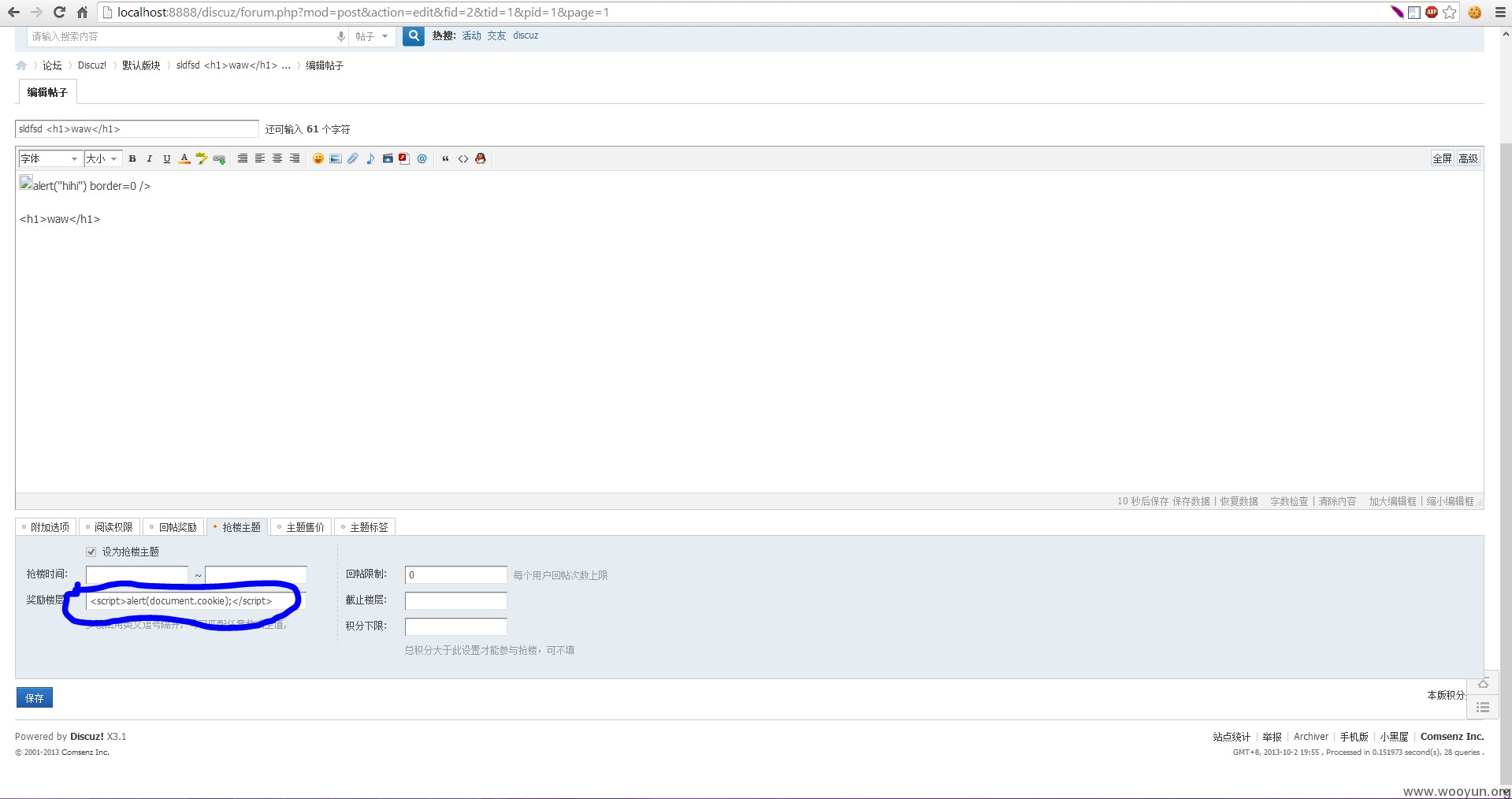Click the Archiver footer link
Viewport: 1512px width, 799px height.
(1311, 737)
